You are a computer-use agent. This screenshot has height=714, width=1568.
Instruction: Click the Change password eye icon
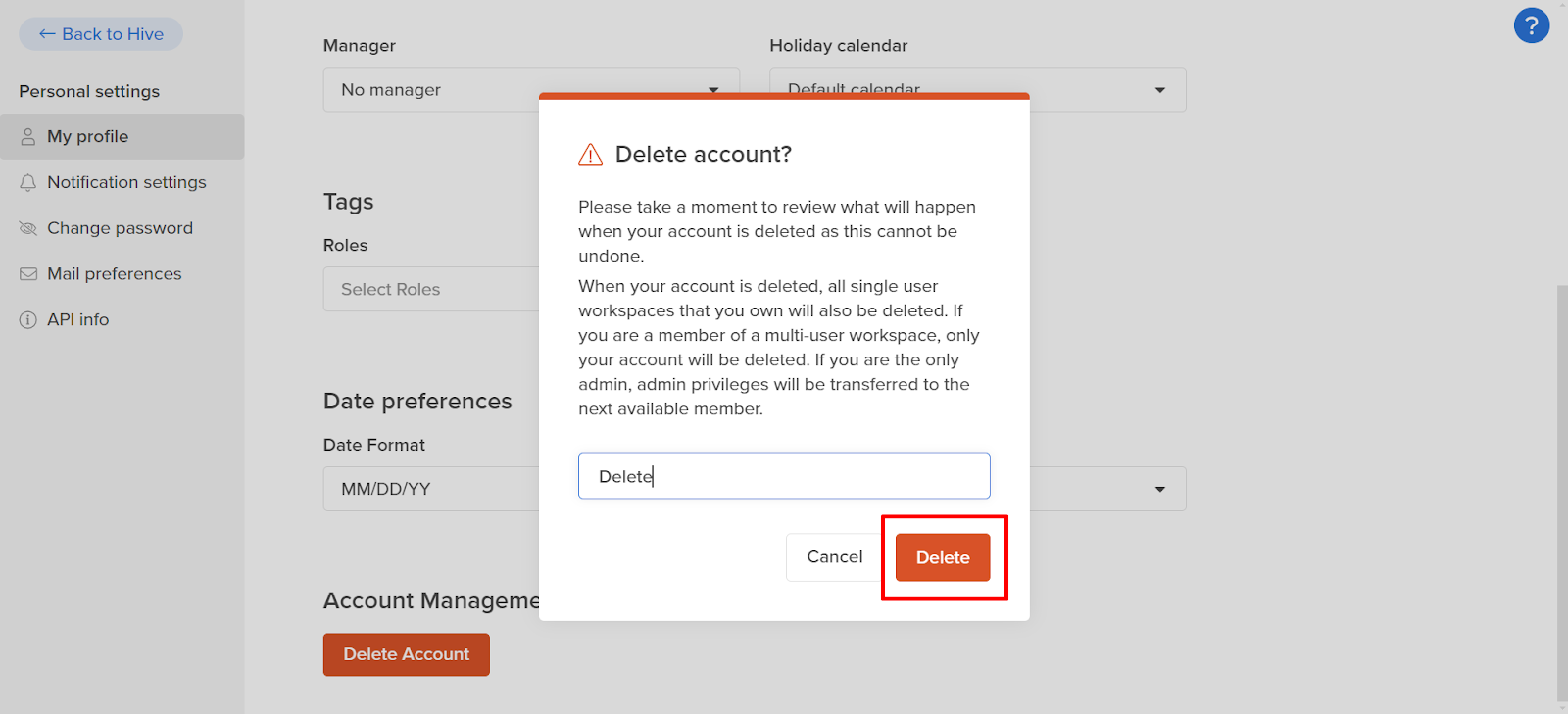(x=28, y=228)
